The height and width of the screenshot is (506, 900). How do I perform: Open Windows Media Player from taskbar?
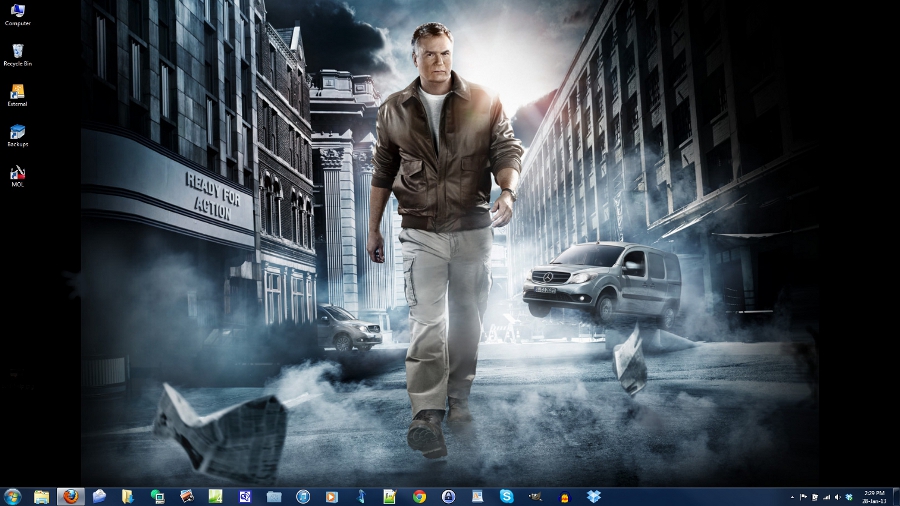coord(332,497)
